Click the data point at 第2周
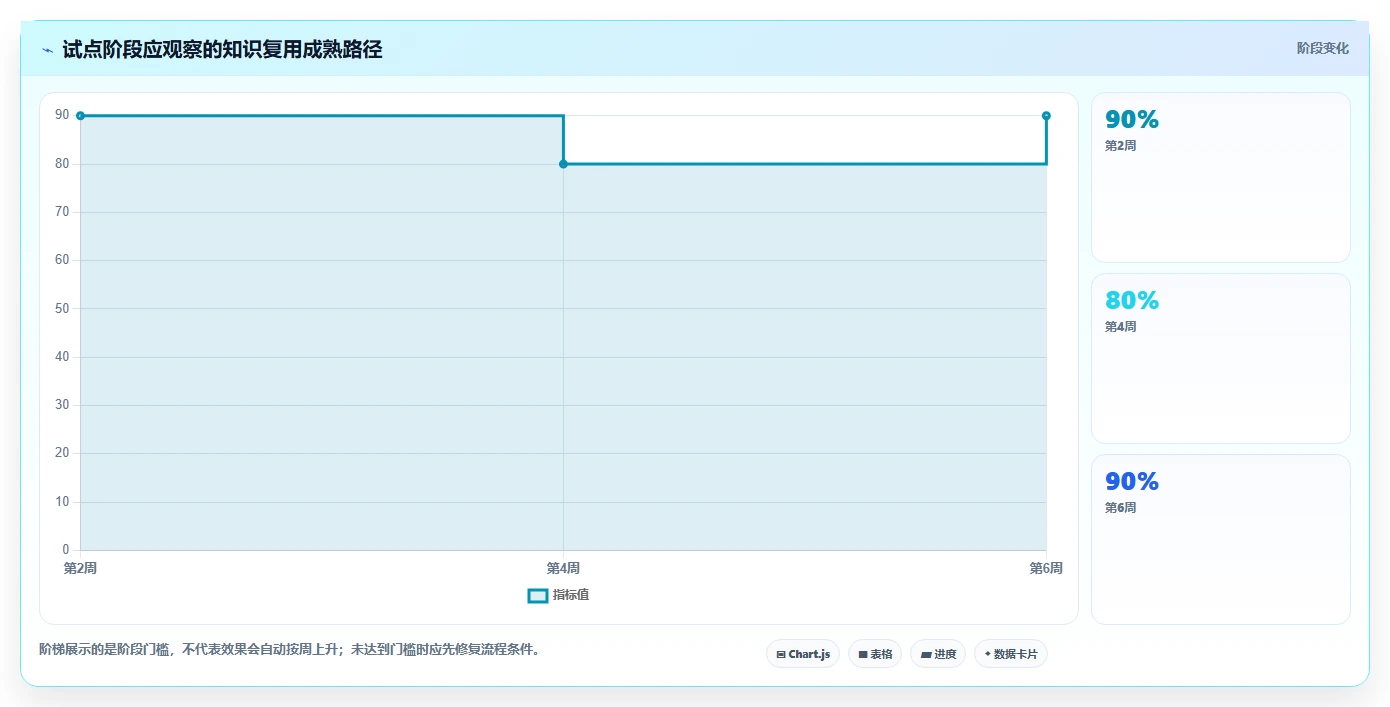This screenshot has width=1390, height=707. (x=80, y=116)
